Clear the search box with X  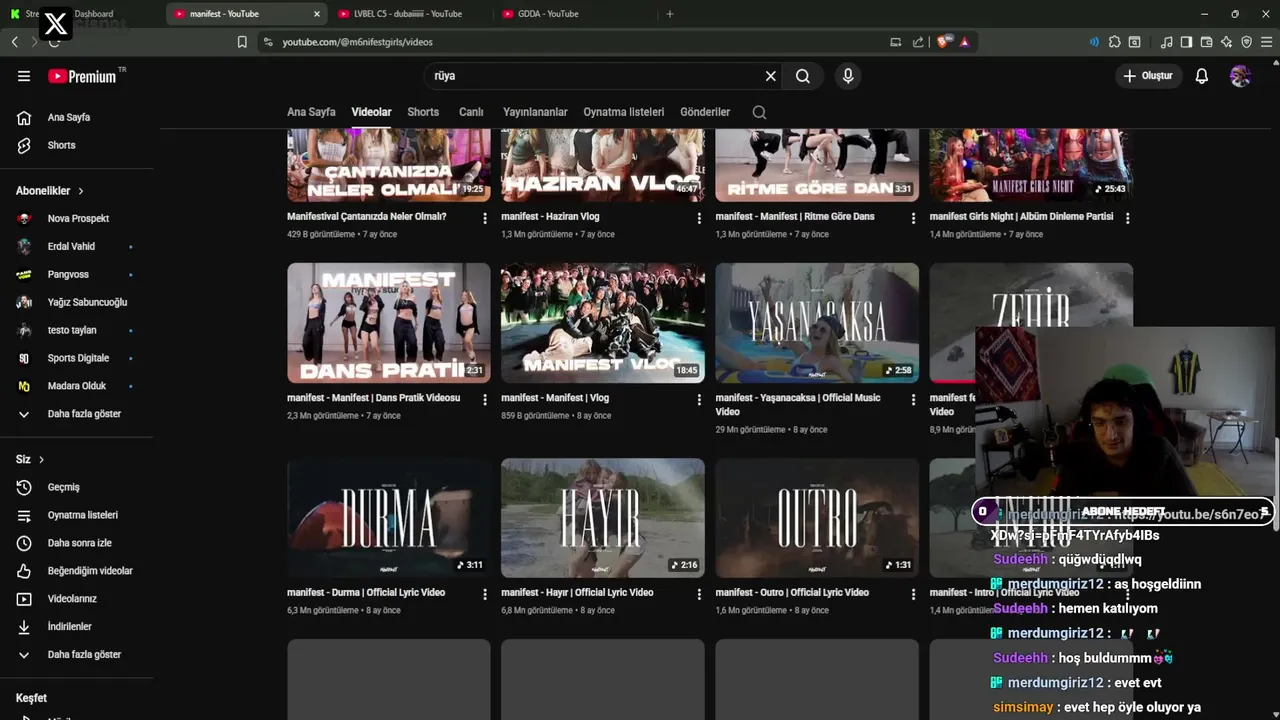point(771,76)
